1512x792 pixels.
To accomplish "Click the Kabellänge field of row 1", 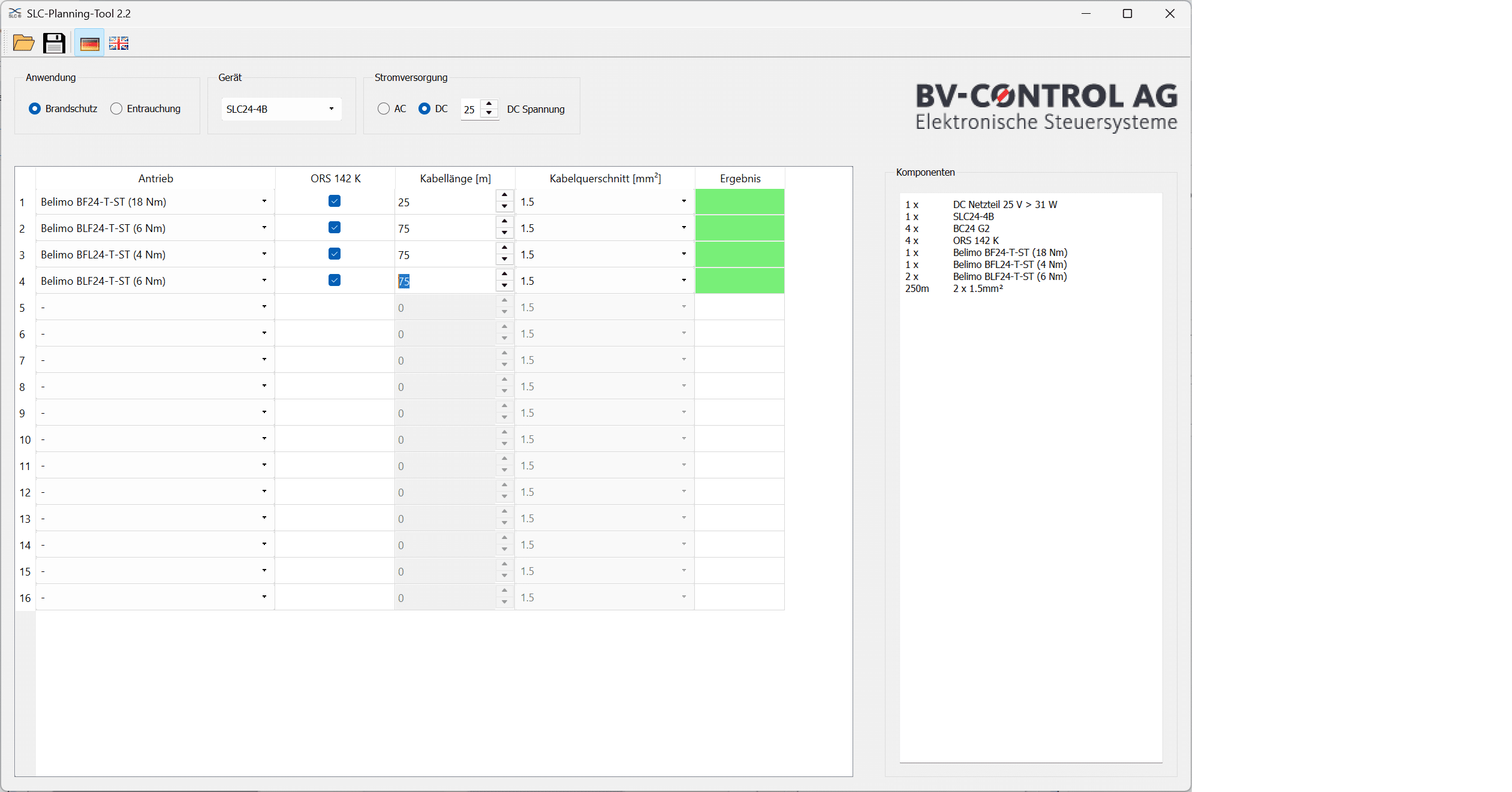I will tap(445, 202).
